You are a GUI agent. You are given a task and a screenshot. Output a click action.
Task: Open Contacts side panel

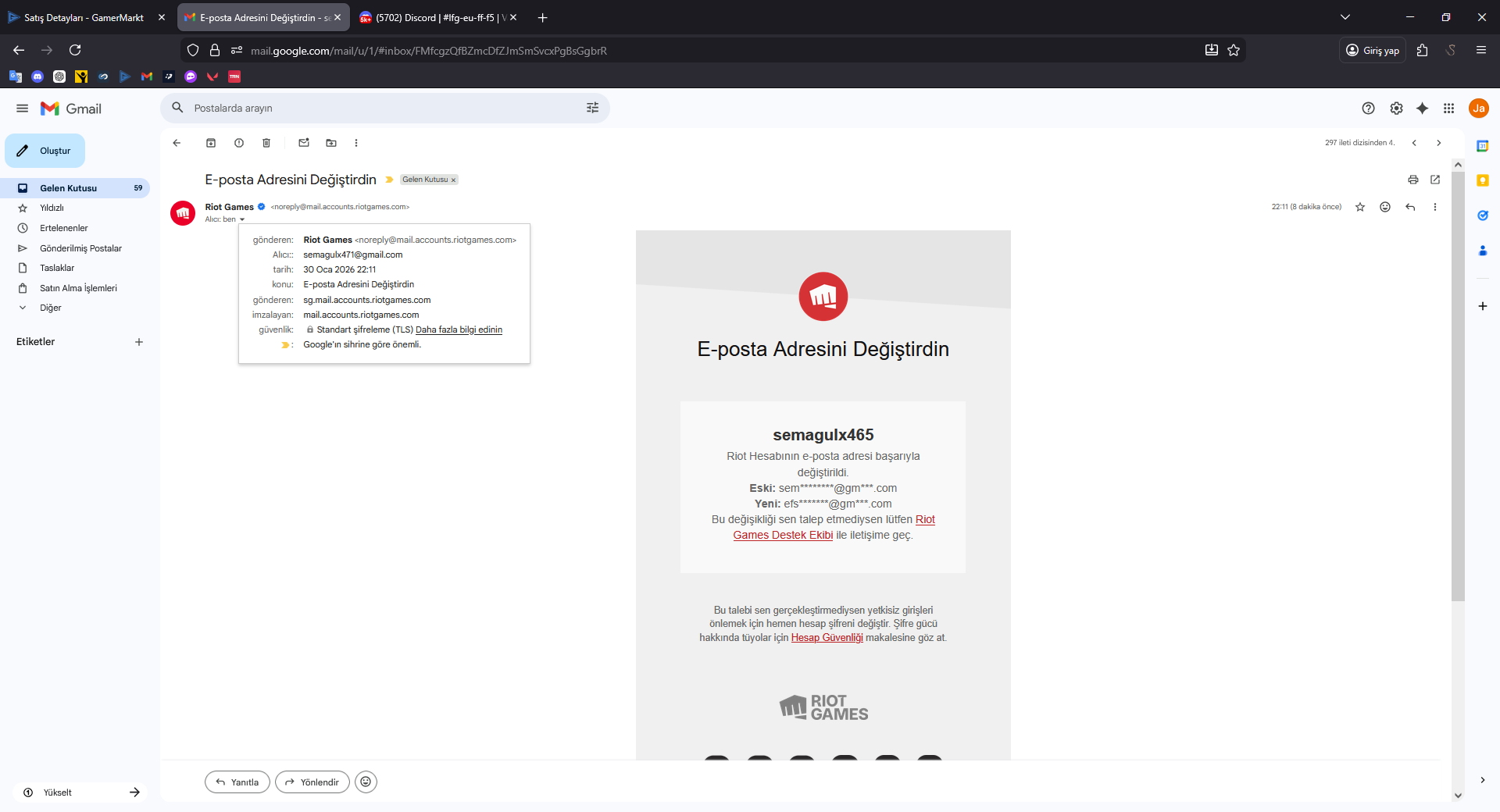tap(1483, 251)
